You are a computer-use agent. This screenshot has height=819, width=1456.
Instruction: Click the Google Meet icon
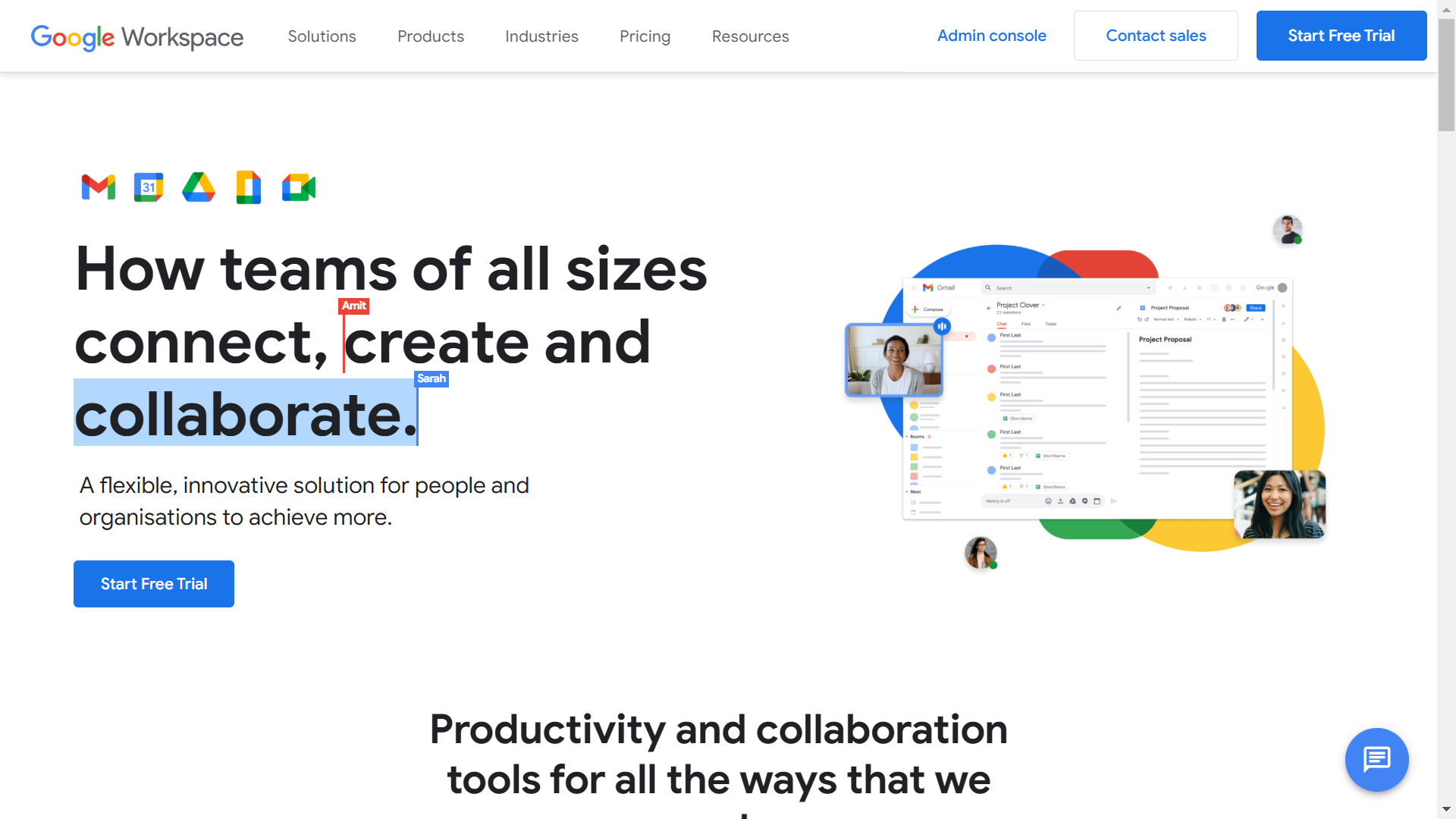(x=300, y=186)
